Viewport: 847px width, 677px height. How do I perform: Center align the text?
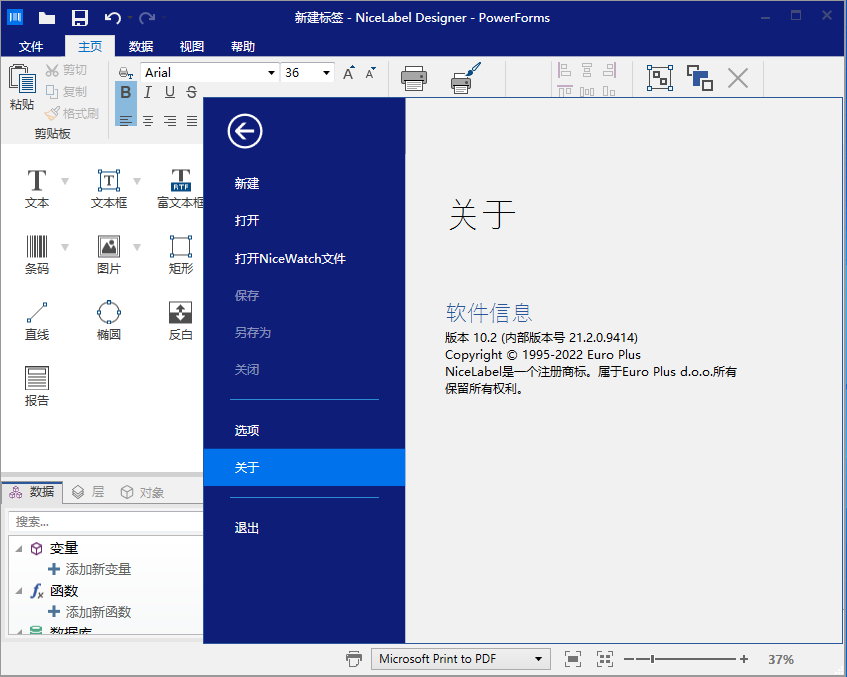(x=148, y=120)
